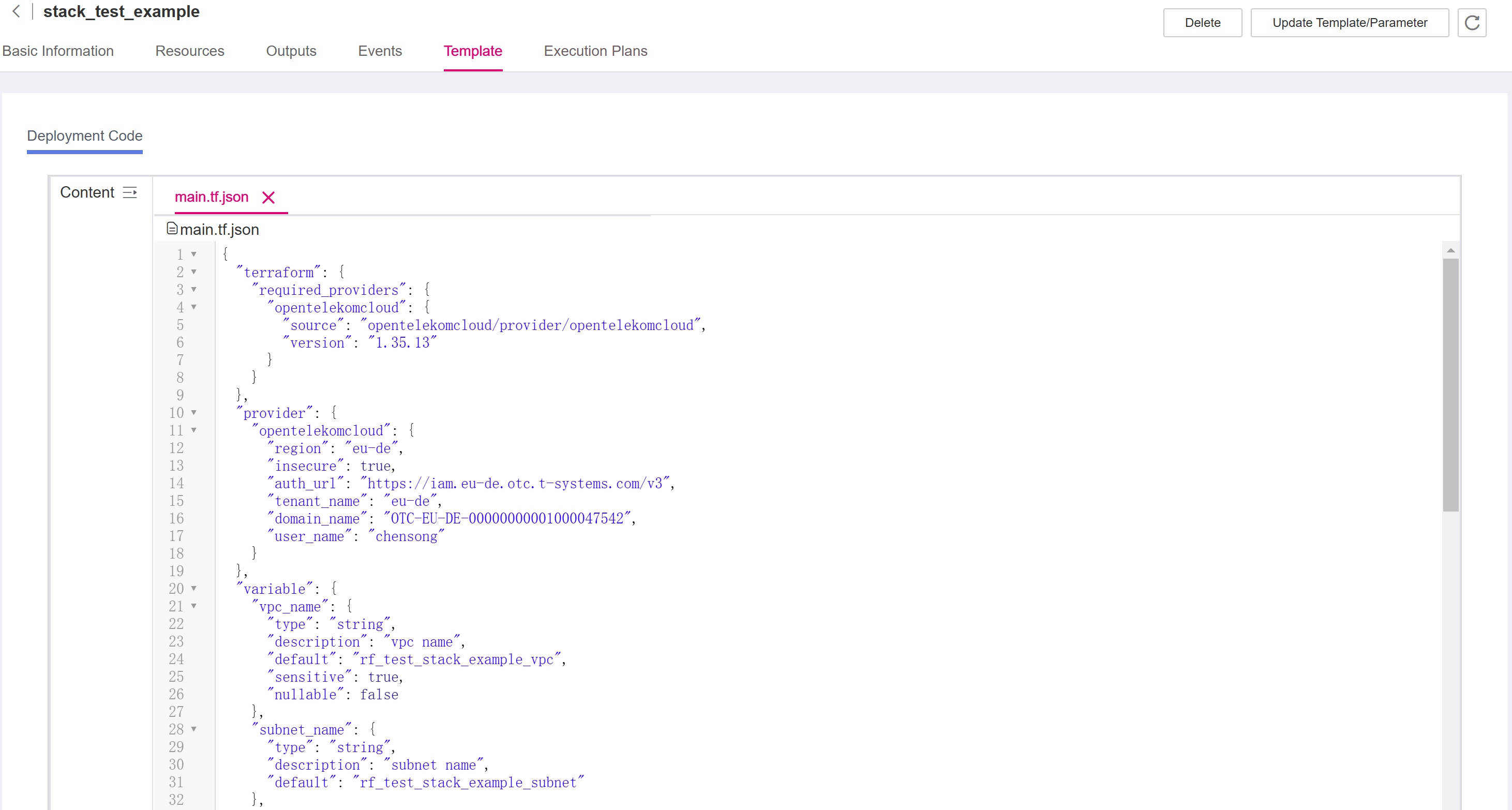Fold the provider block at line 10

pos(193,413)
